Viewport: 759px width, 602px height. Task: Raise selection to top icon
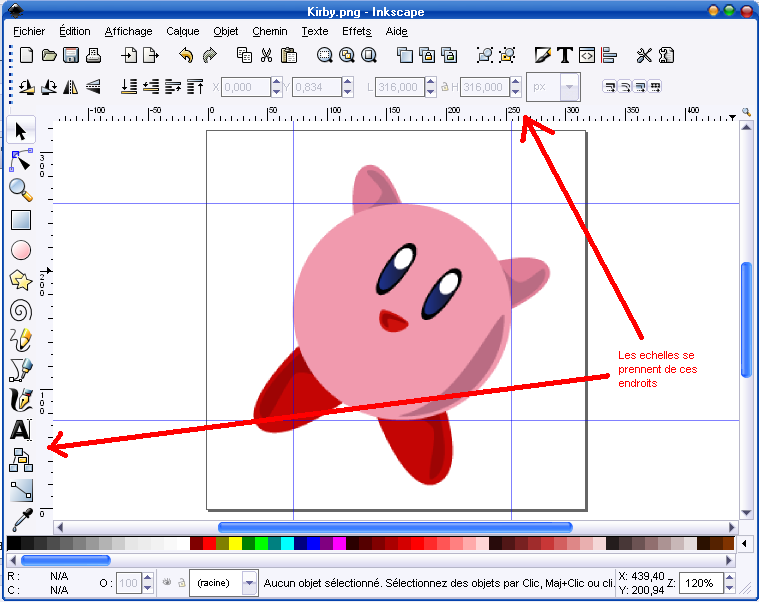195,87
